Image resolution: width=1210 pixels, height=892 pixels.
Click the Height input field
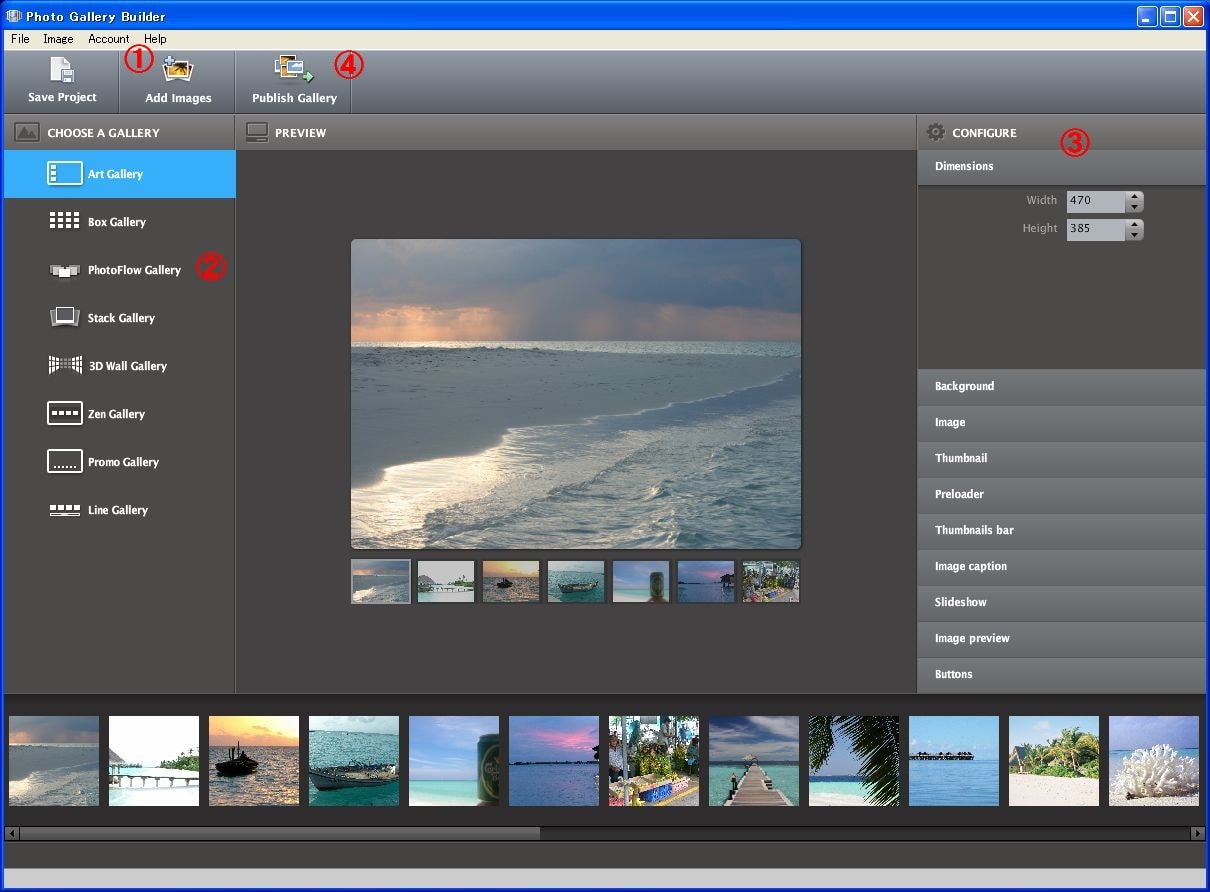[1095, 229]
